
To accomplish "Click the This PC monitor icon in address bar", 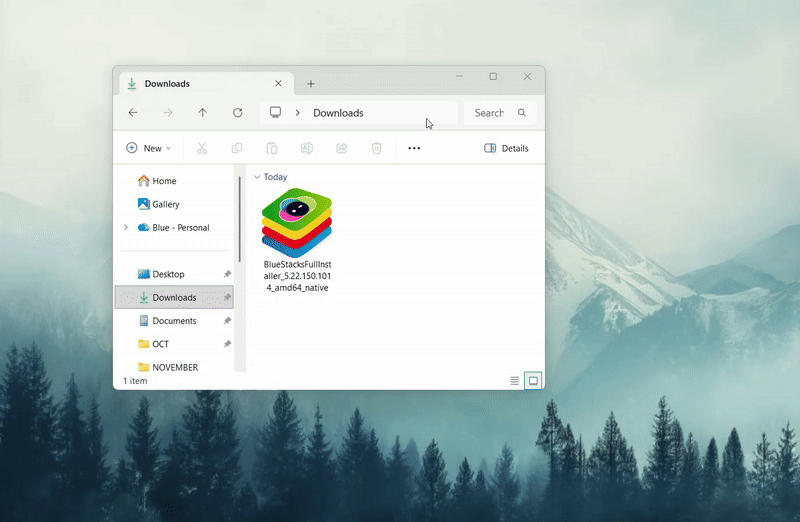I will click(276, 112).
